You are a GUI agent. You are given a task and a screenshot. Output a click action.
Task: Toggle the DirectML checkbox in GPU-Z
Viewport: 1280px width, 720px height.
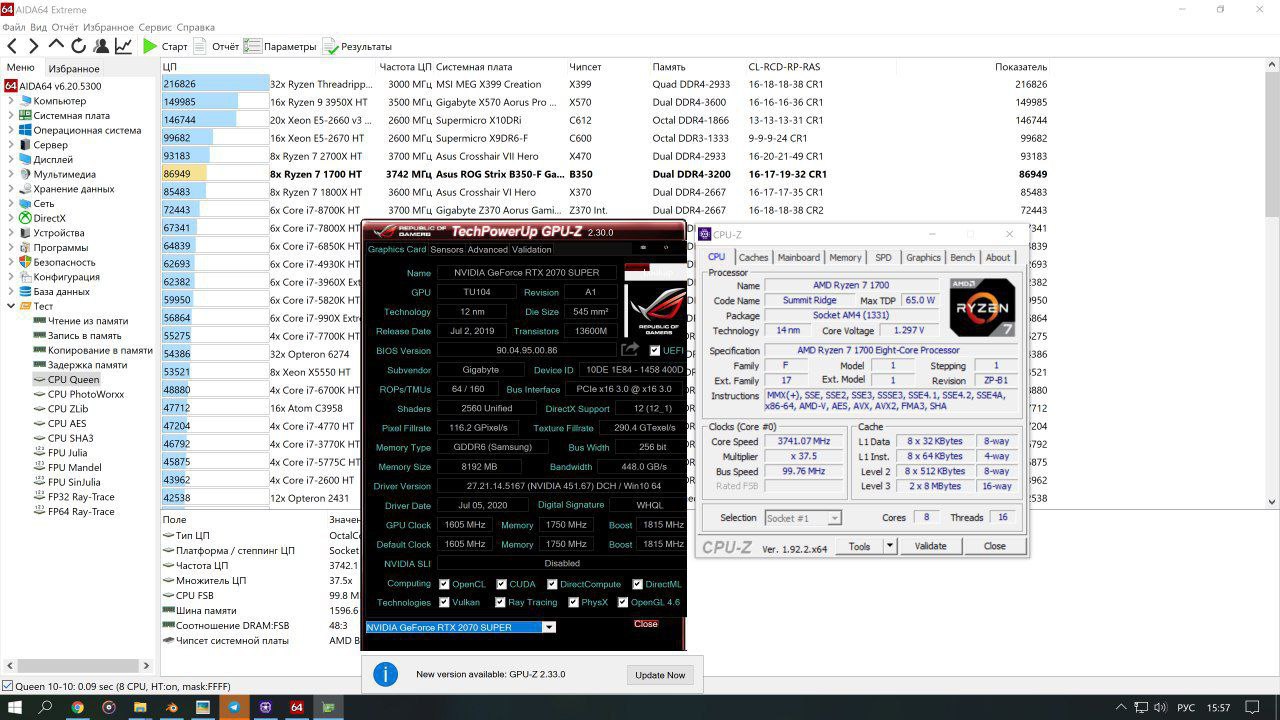[637, 584]
